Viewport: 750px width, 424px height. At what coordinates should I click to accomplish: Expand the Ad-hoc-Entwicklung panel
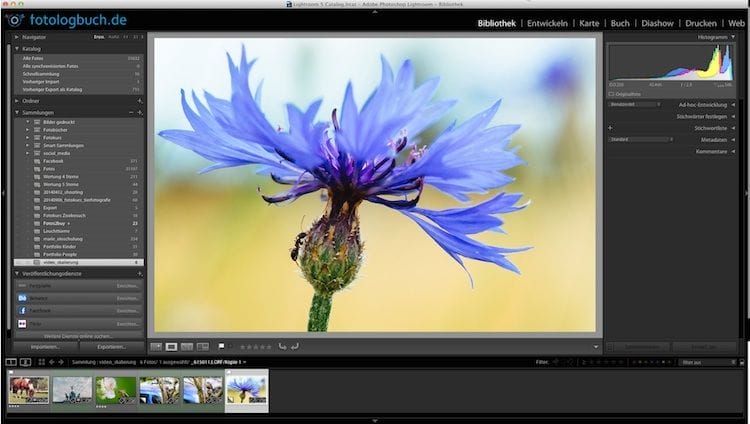pos(733,104)
